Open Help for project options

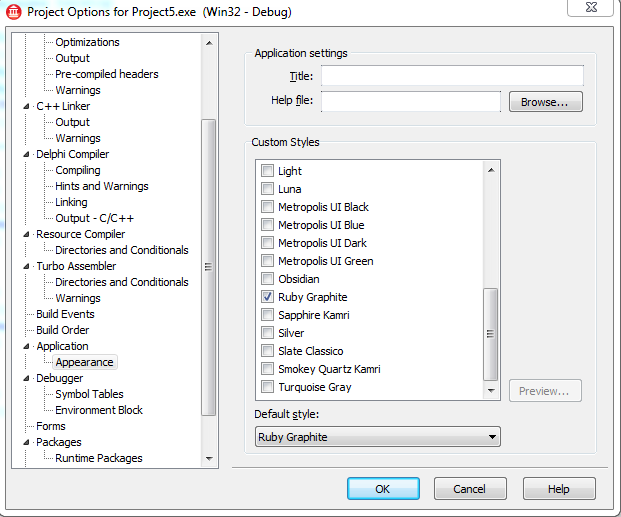(x=559, y=488)
